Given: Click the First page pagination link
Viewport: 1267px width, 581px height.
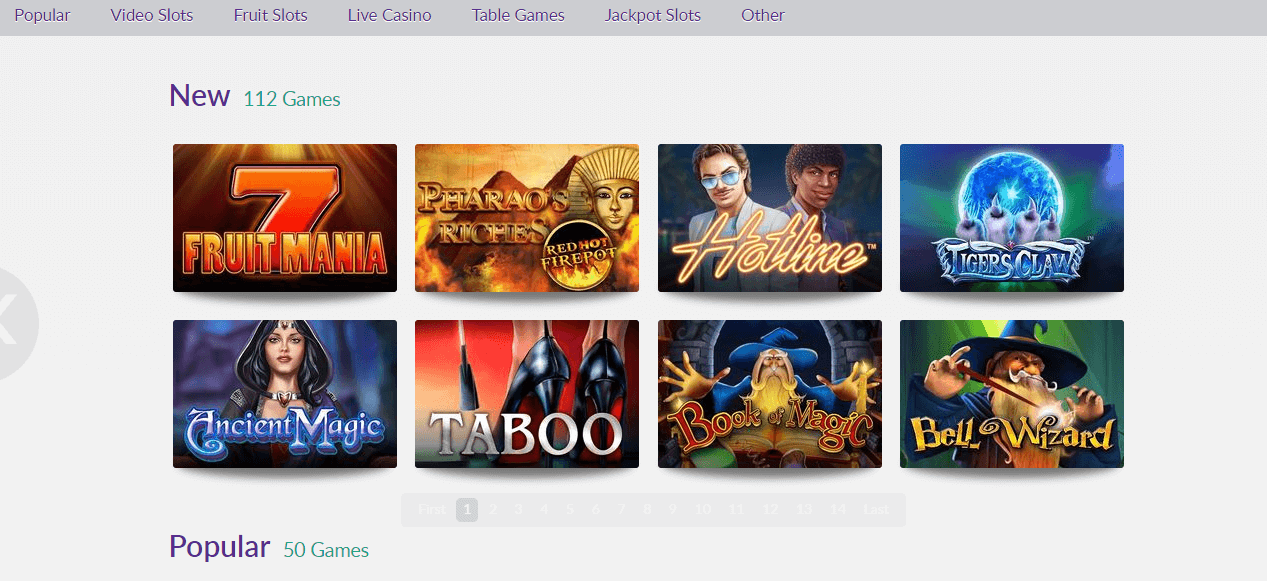Looking at the screenshot, I should coord(432,510).
